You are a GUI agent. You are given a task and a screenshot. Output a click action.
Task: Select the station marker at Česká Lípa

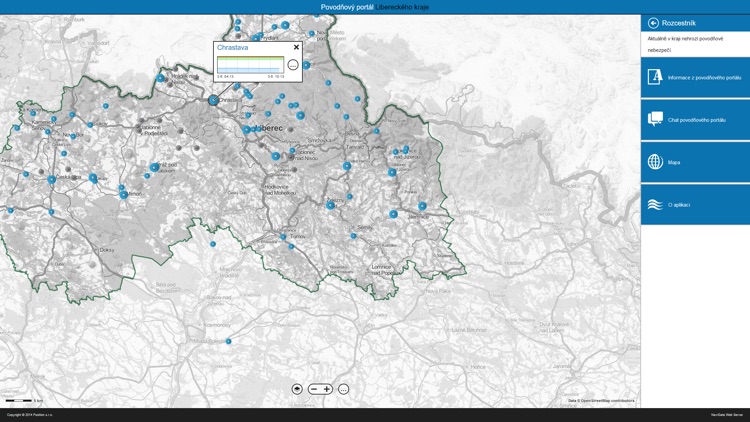(x=52, y=179)
